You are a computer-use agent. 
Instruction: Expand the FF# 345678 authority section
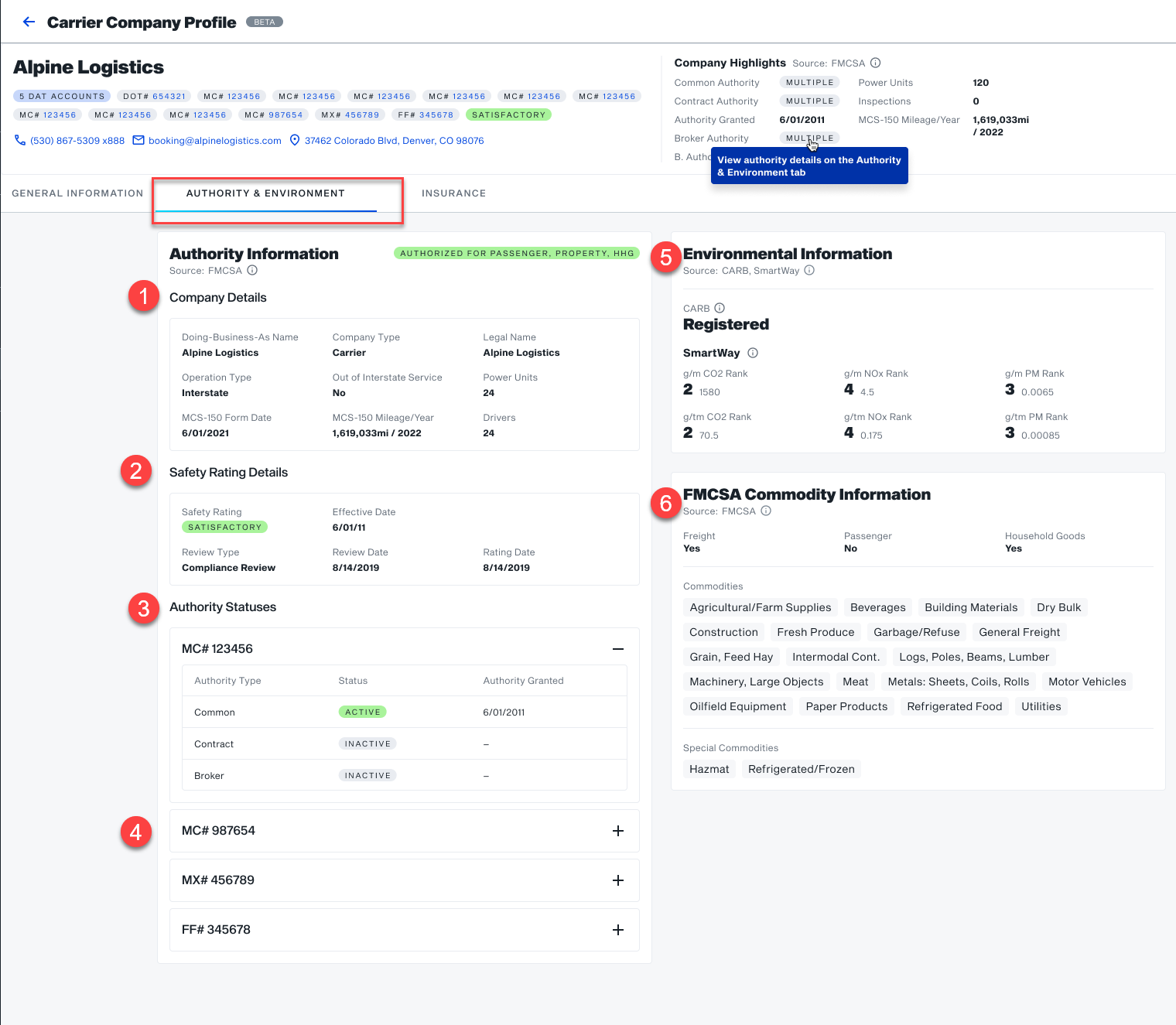tap(617, 930)
